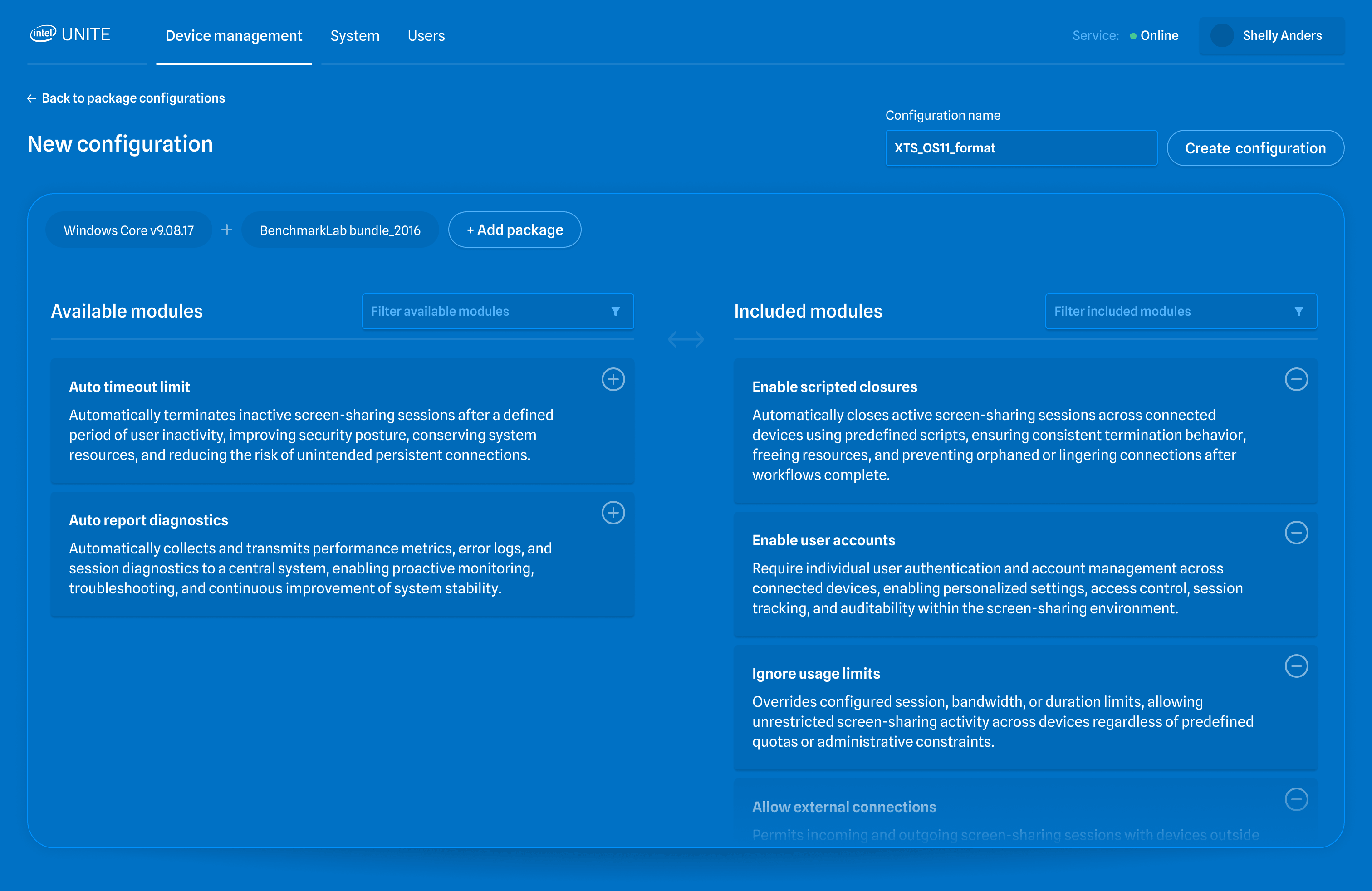
Task: Remove "Ignore usage limits" with its minus icon
Action: tap(1297, 666)
